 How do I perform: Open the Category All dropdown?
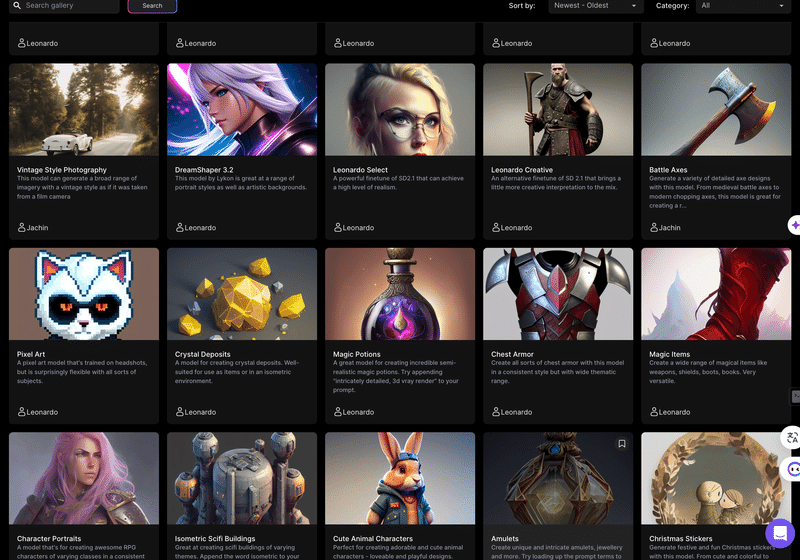click(x=743, y=6)
